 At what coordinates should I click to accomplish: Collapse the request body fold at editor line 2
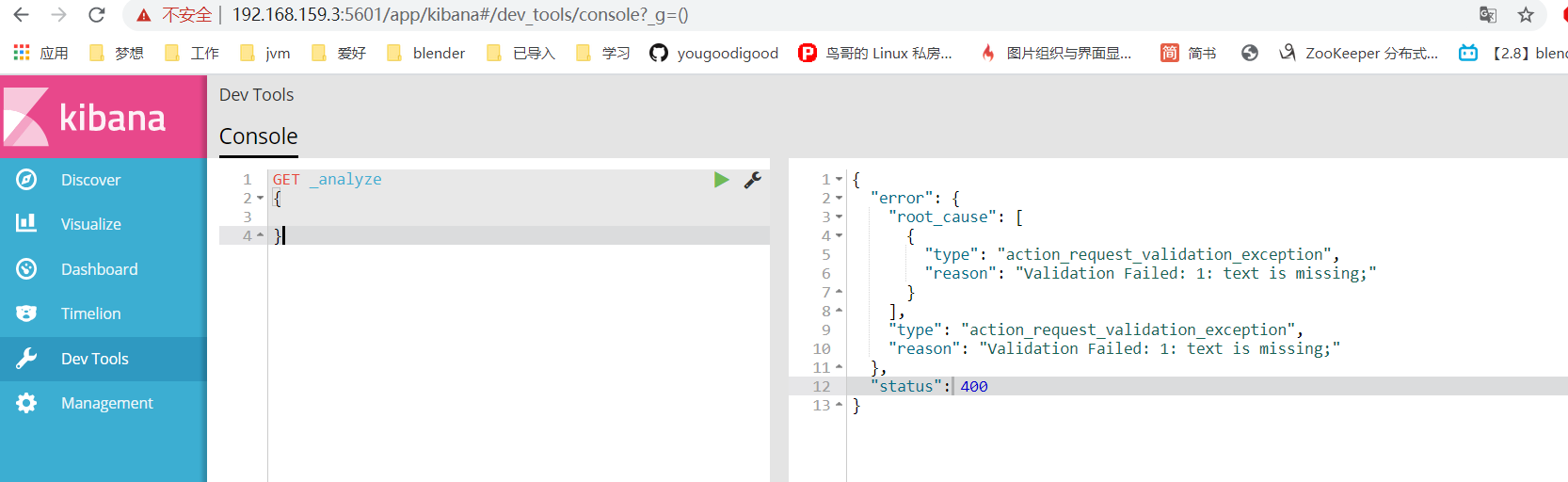click(x=260, y=199)
